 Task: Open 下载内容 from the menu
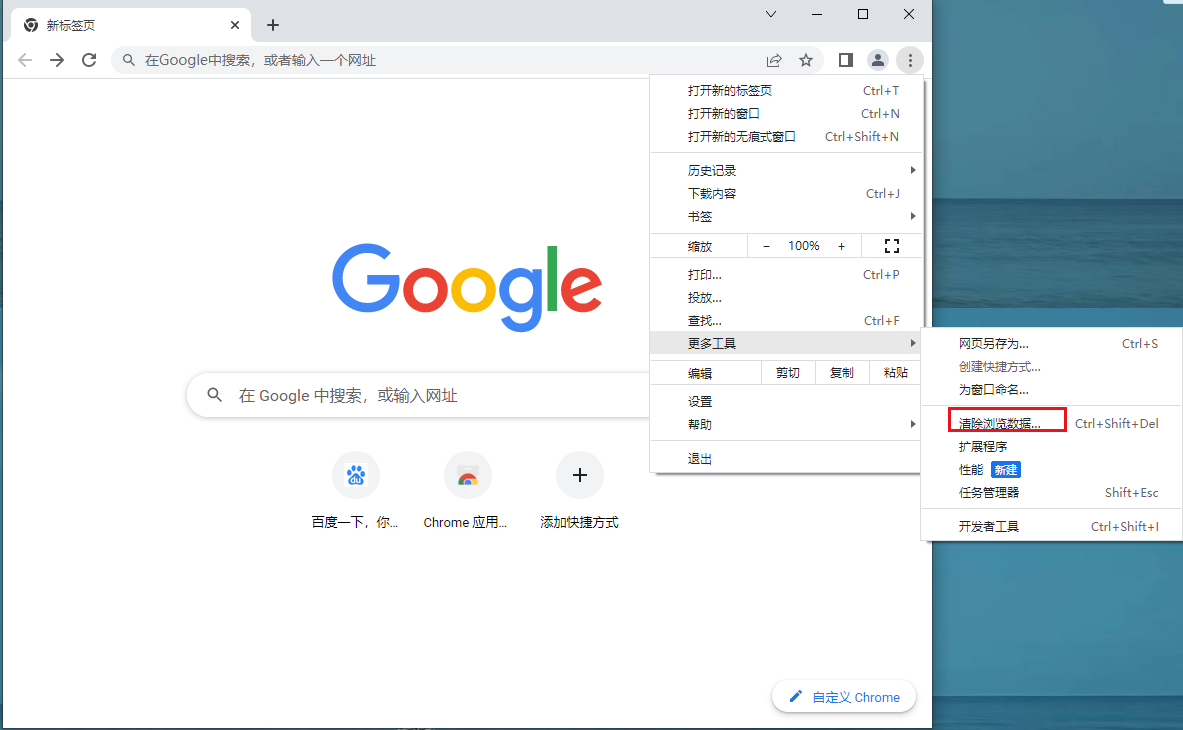[x=785, y=194]
